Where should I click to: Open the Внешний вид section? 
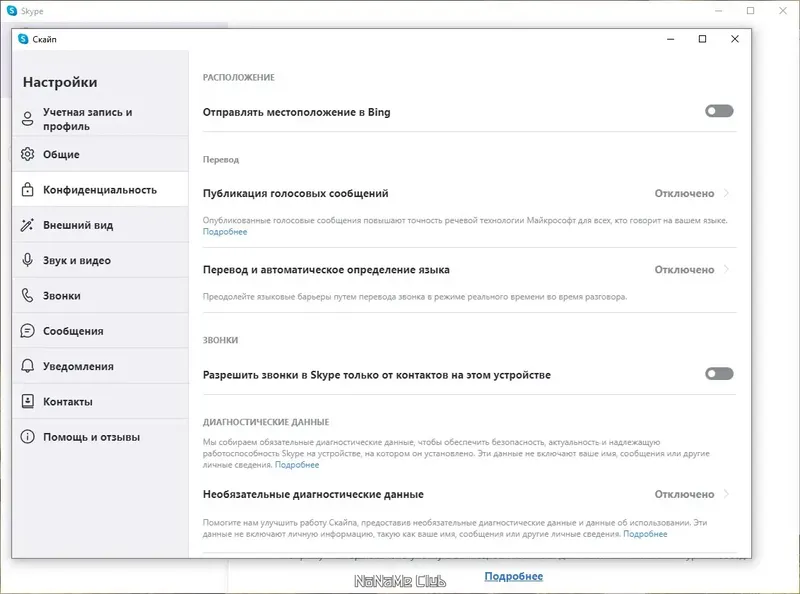point(101,225)
